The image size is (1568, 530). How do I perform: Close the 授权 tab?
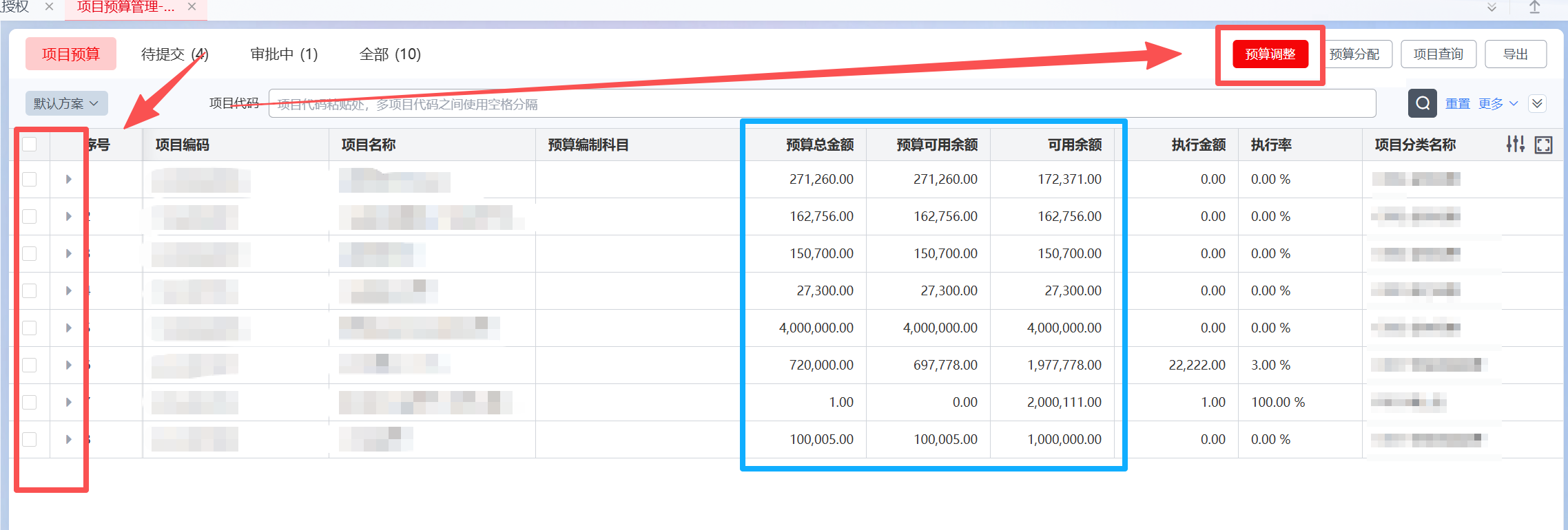[x=49, y=7]
